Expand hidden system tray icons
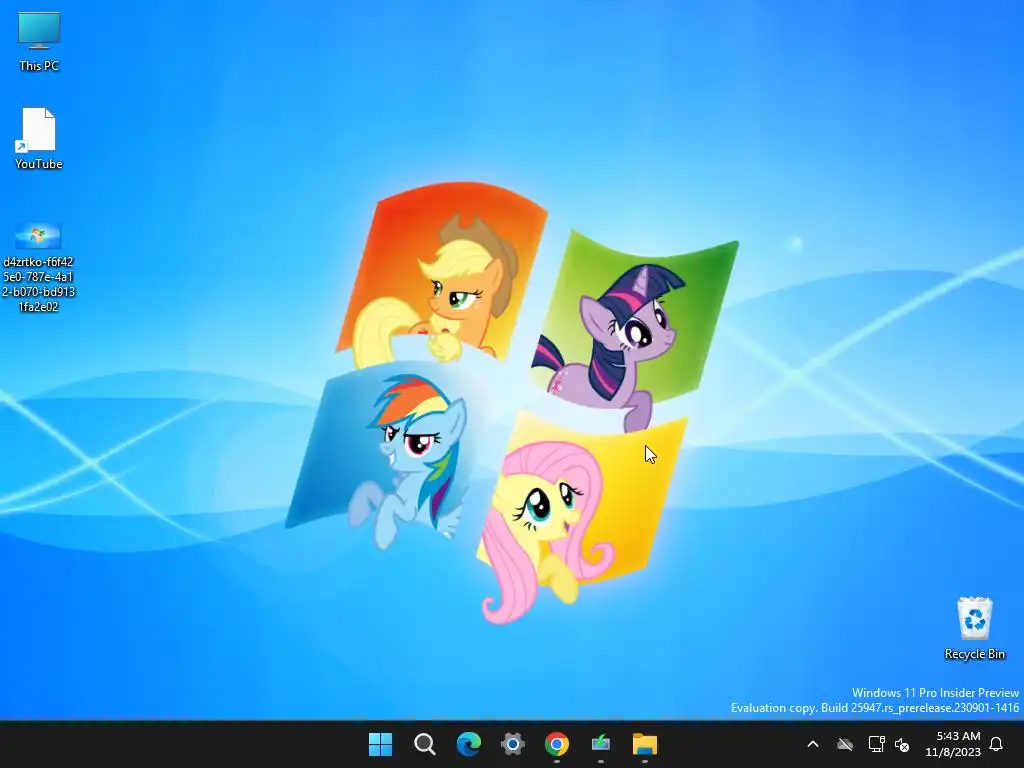 click(813, 744)
